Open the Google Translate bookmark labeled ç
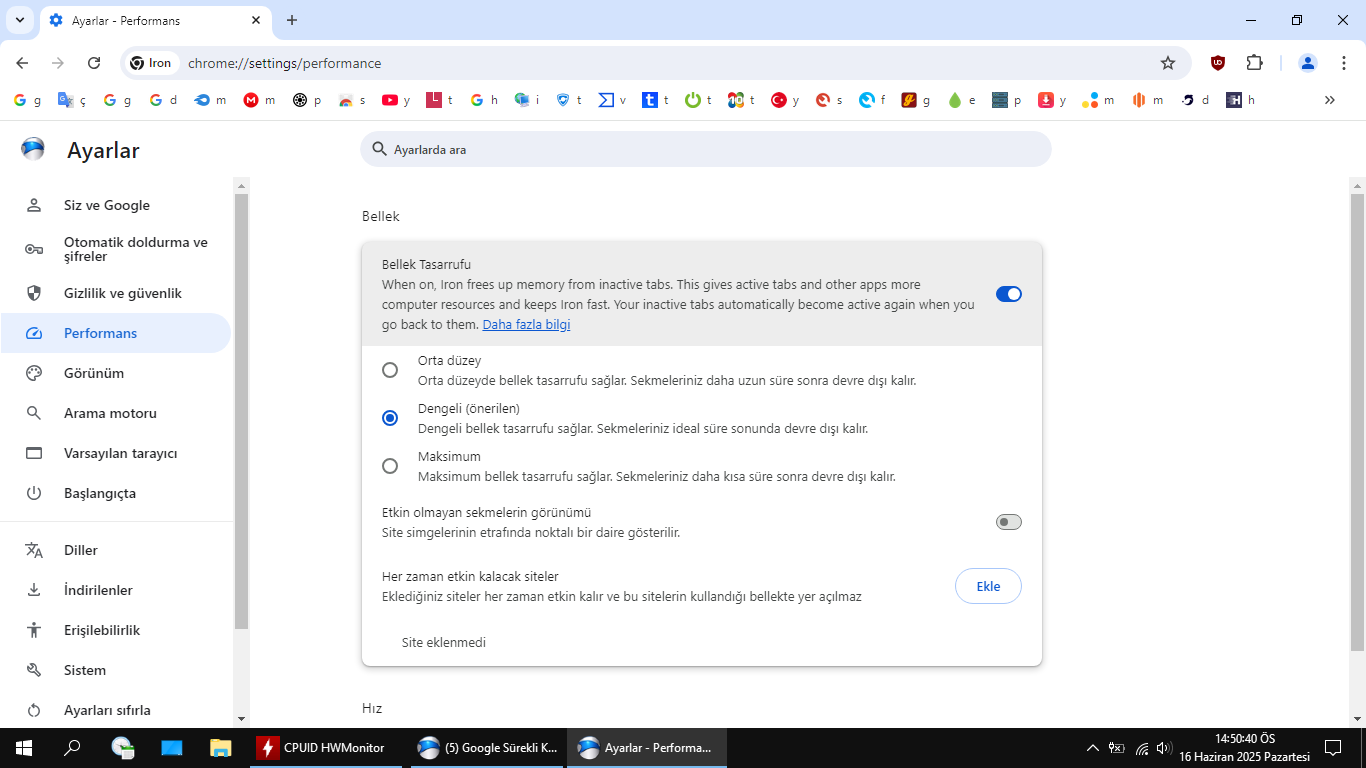1366x768 pixels. pyautogui.click(x=72, y=100)
